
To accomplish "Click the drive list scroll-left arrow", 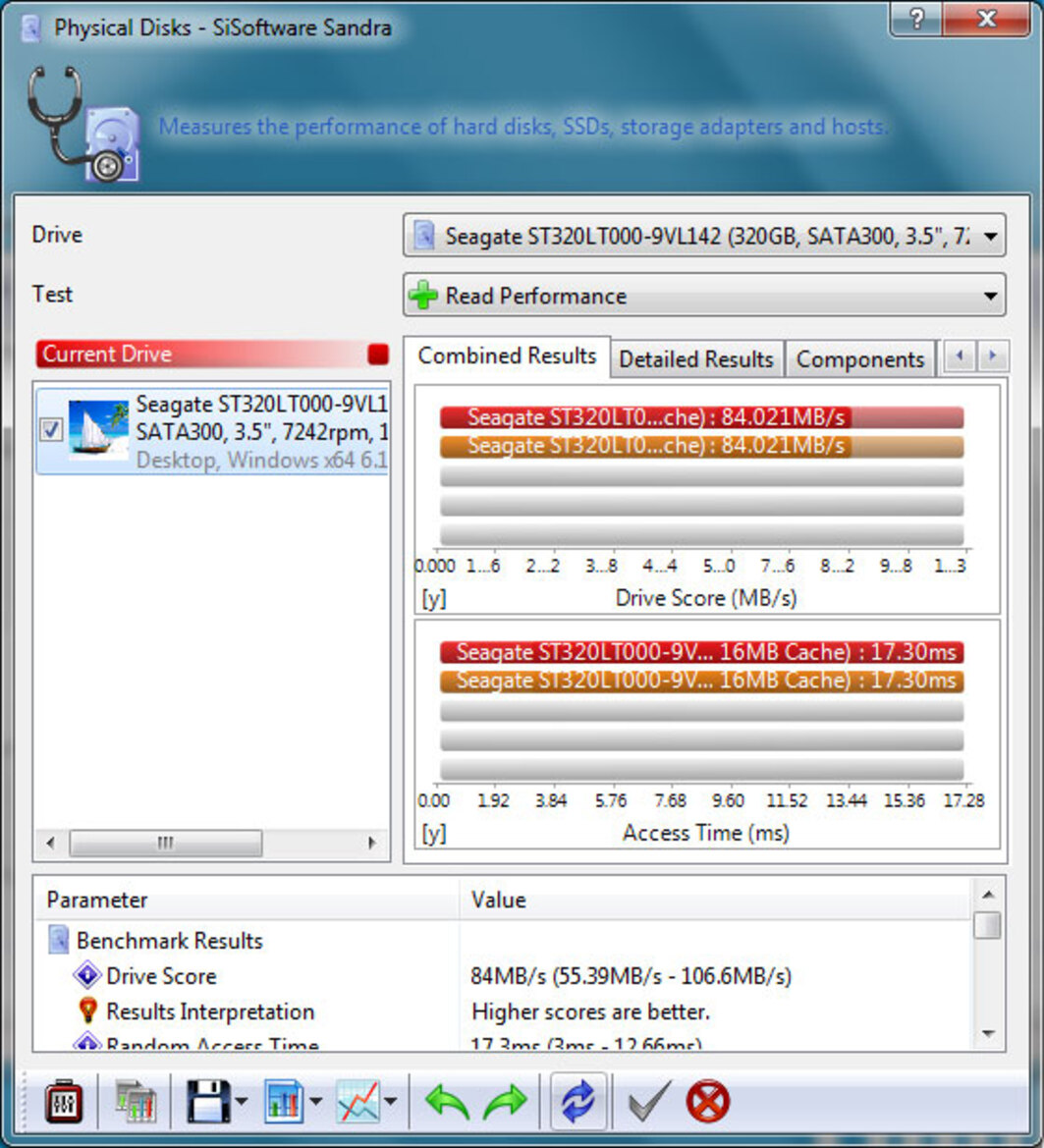I will click(x=50, y=843).
